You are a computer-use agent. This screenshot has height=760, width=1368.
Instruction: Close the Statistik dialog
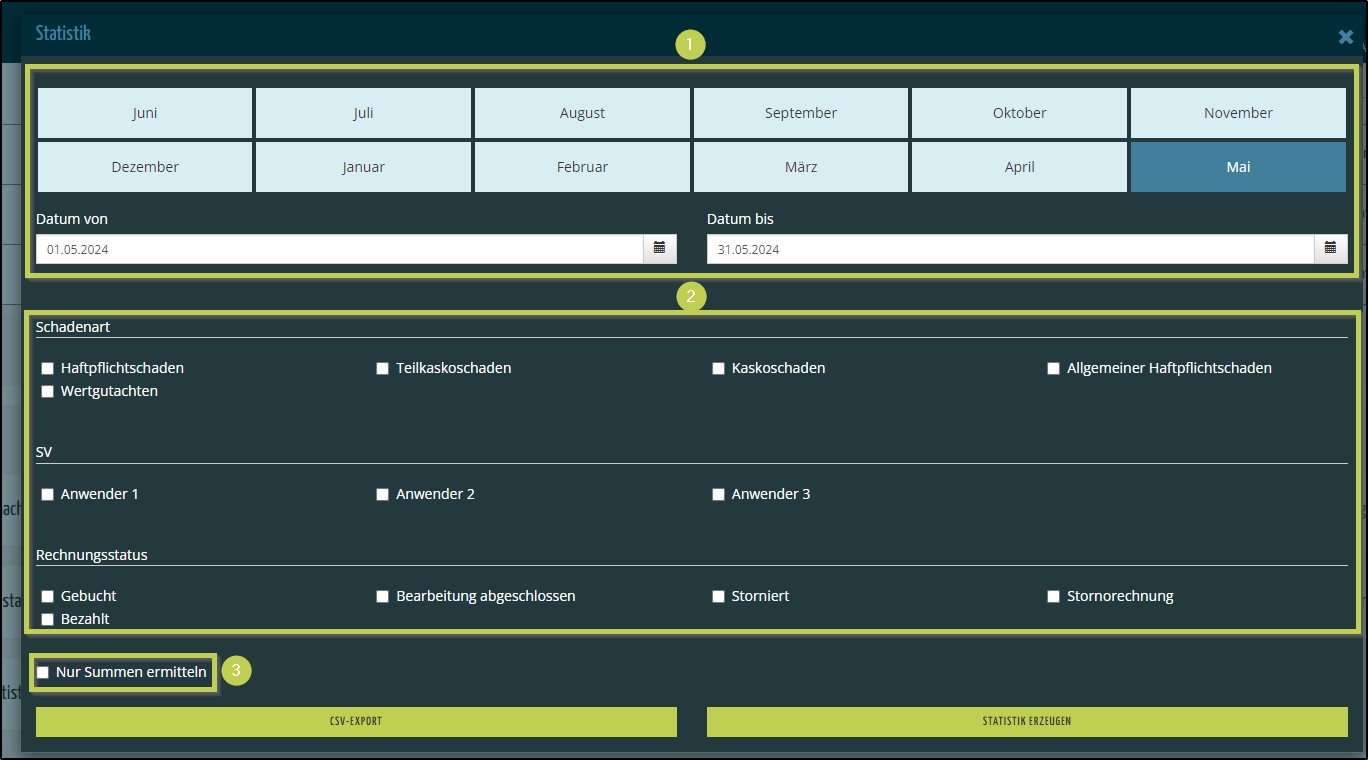coord(1345,37)
